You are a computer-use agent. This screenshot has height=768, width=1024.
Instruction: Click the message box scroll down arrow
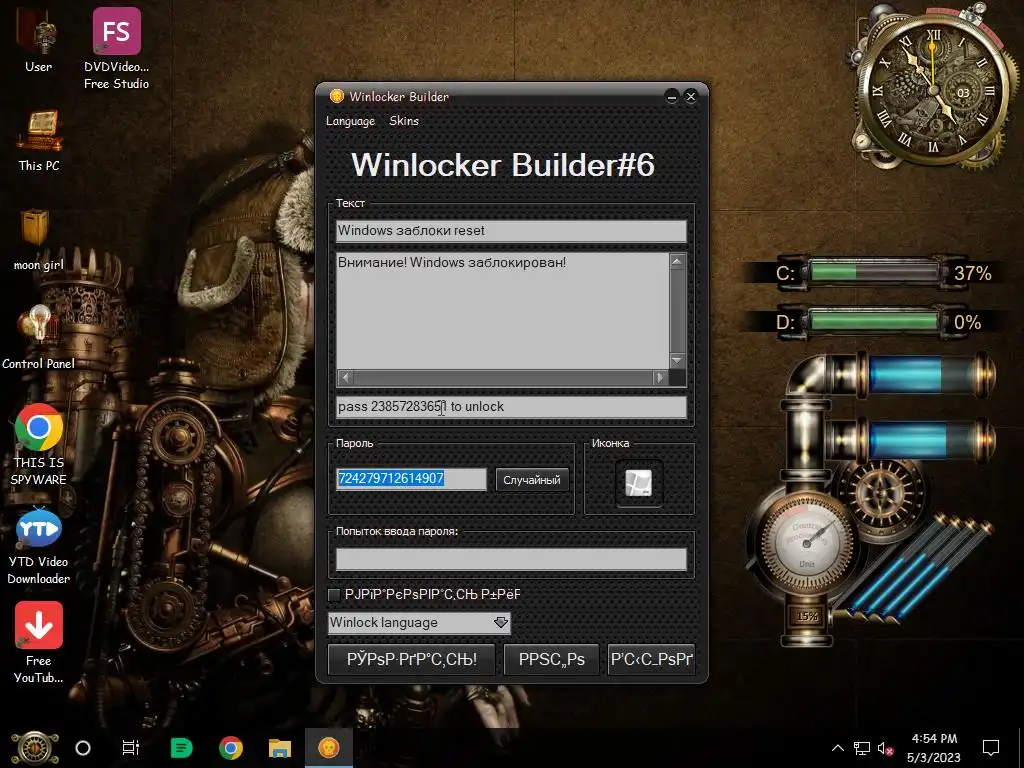[677, 360]
